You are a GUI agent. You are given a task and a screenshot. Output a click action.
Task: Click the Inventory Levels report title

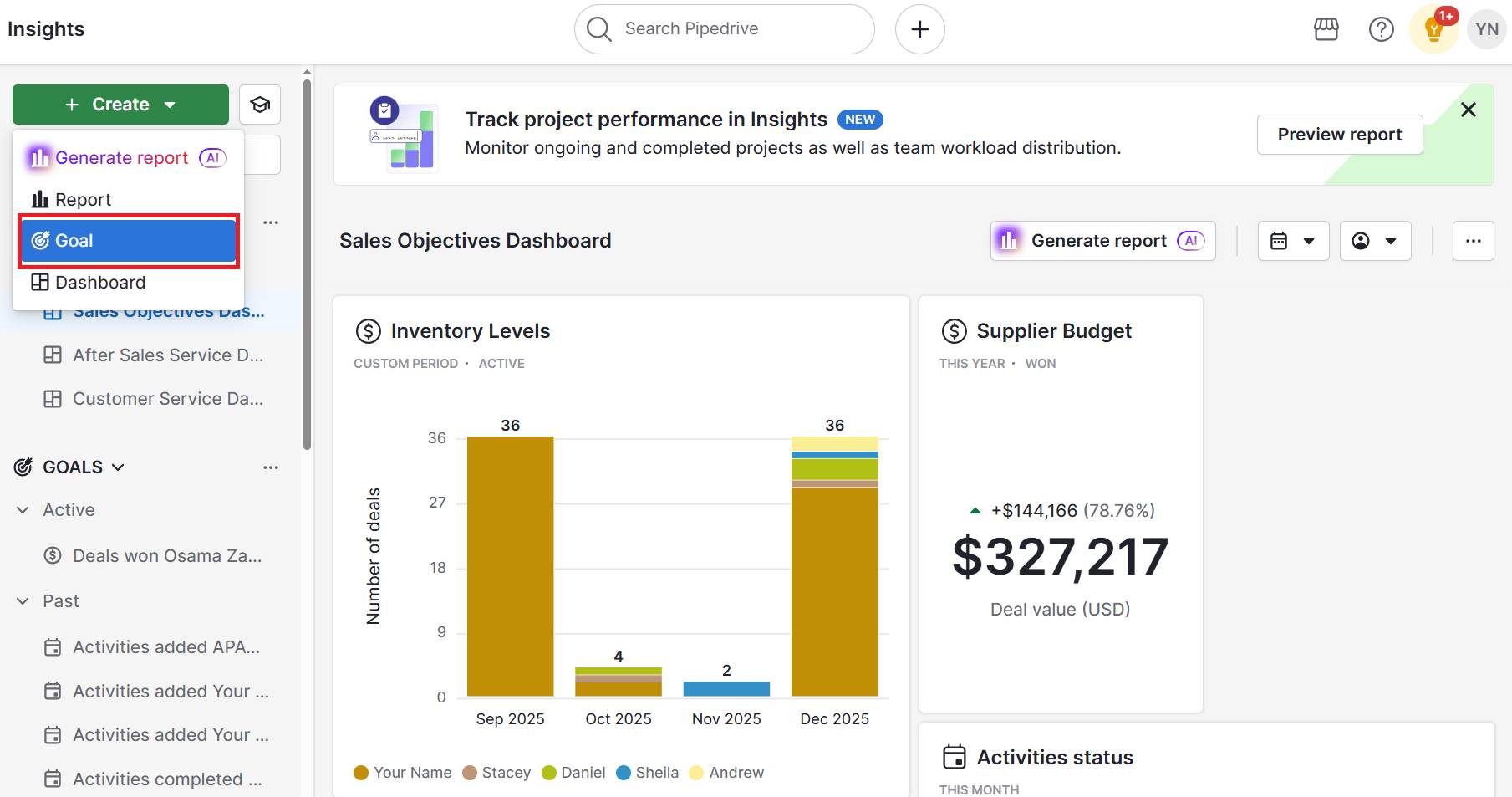pyautogui.click(x=471, y=331)
